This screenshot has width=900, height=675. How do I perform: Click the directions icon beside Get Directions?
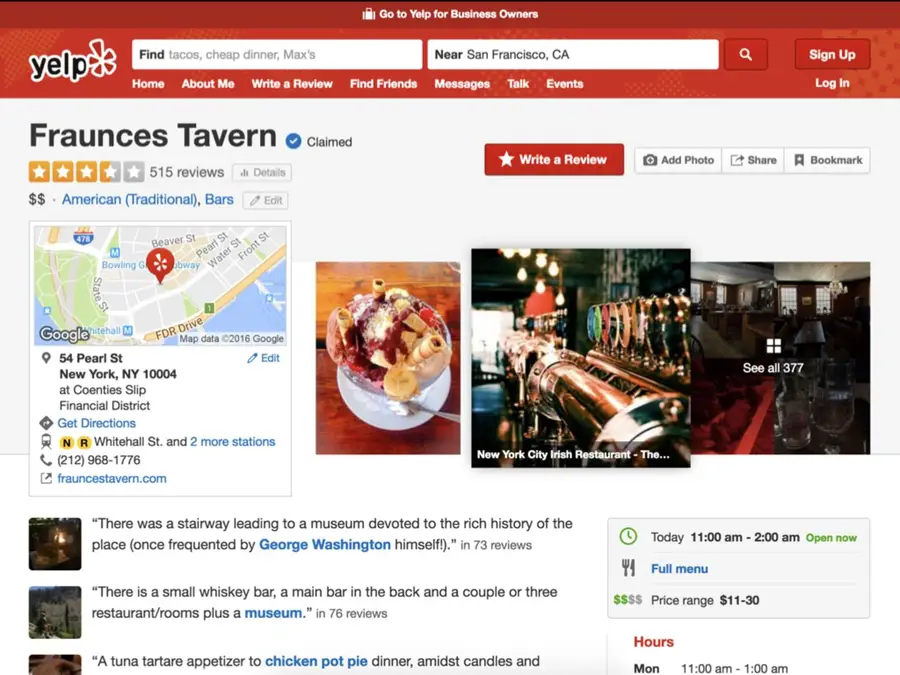[46, 423]
